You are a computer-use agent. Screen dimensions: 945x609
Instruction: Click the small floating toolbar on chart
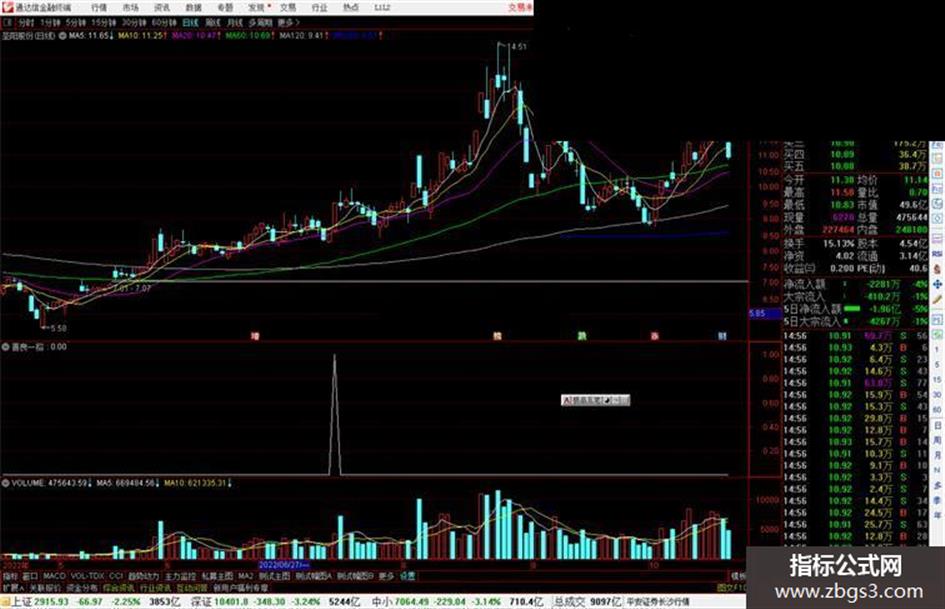click(x=595, y=400)
